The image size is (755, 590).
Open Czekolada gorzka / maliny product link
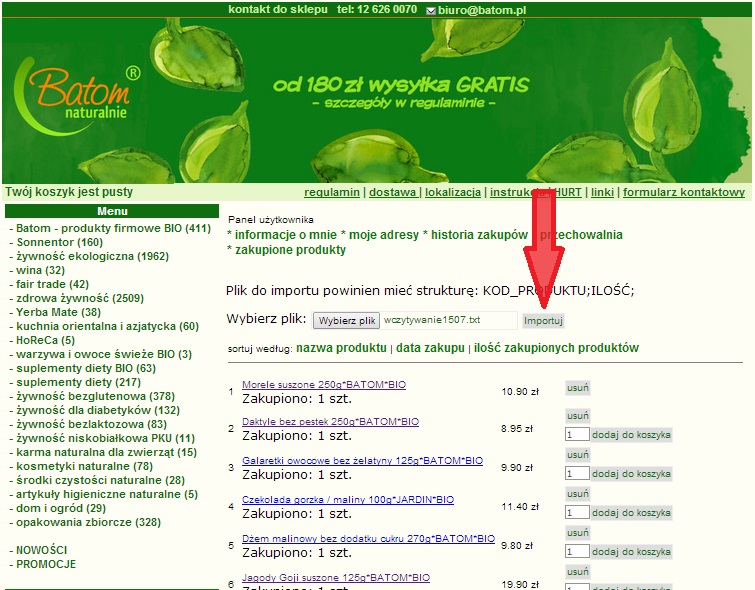pos(348,499)
